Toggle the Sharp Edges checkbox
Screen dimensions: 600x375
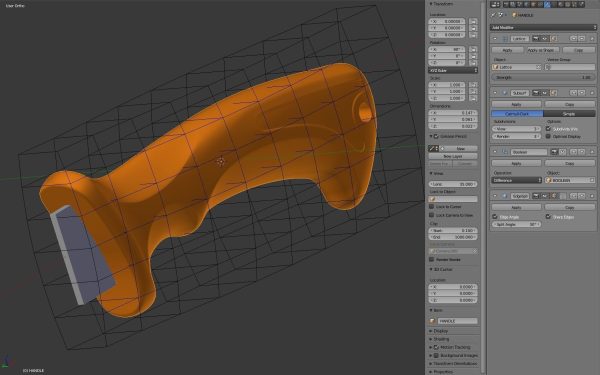(548, 217)
